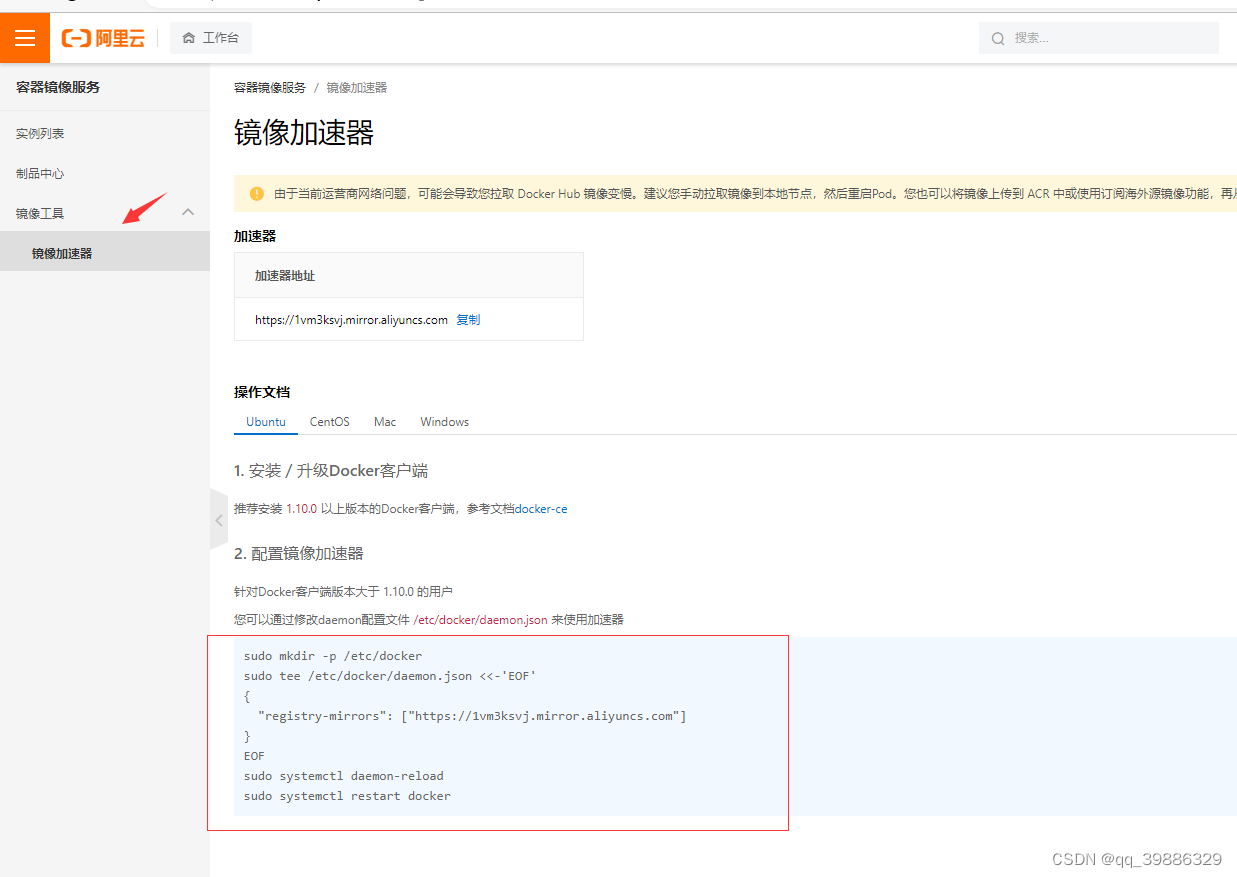The width and height of the screenshot is (1237, 877).
Task: Click the accelerator URL text
Action: [x=351, y=320]
